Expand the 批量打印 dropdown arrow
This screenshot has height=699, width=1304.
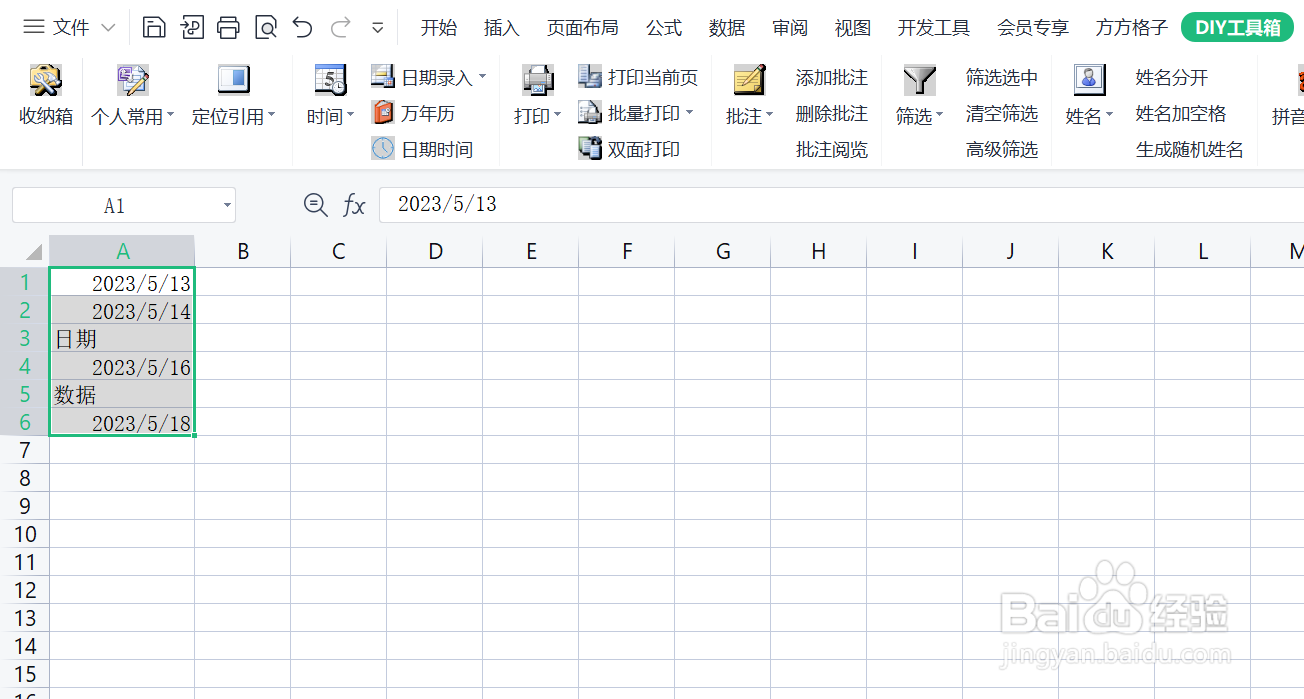tap(689, 113)
